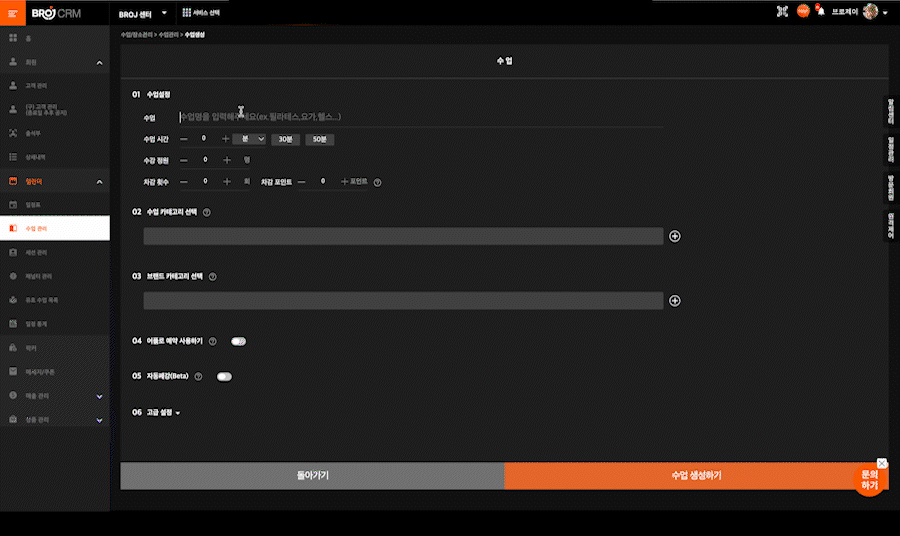900x536 pixels.
Task: Open 메시지/쿠폰 in sidebar
Action: click(x=55, y=372)
